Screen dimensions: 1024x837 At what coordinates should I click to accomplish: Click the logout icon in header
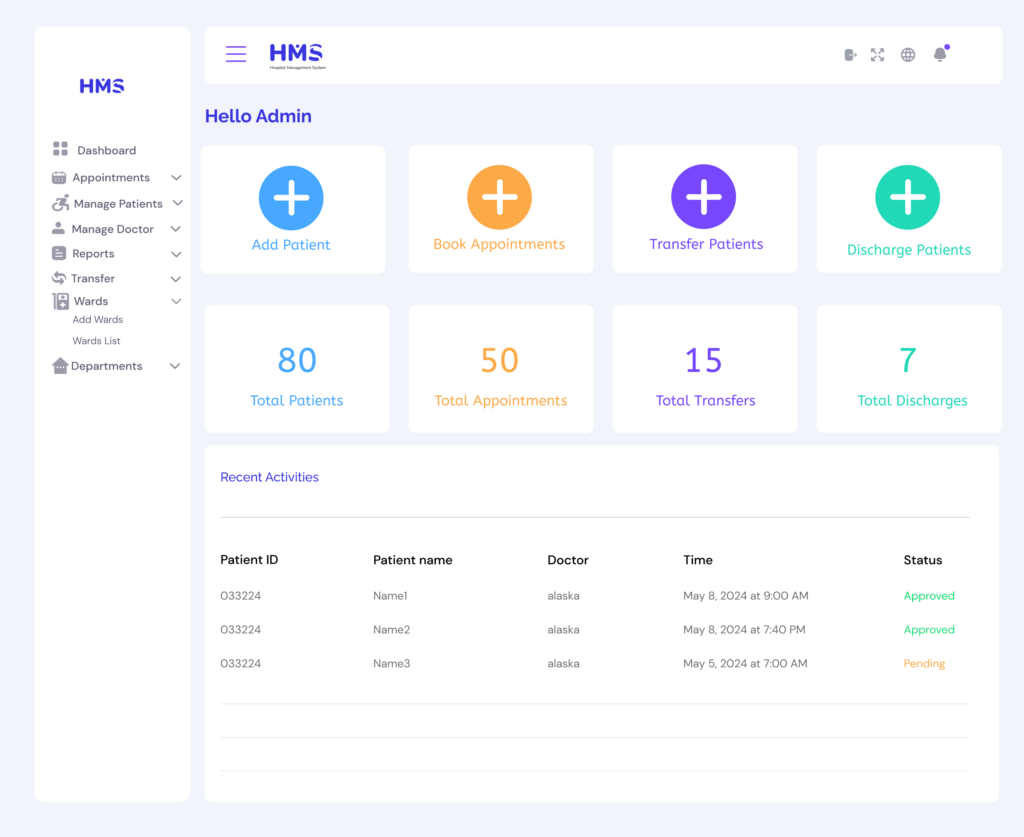(x=850, y=55)
